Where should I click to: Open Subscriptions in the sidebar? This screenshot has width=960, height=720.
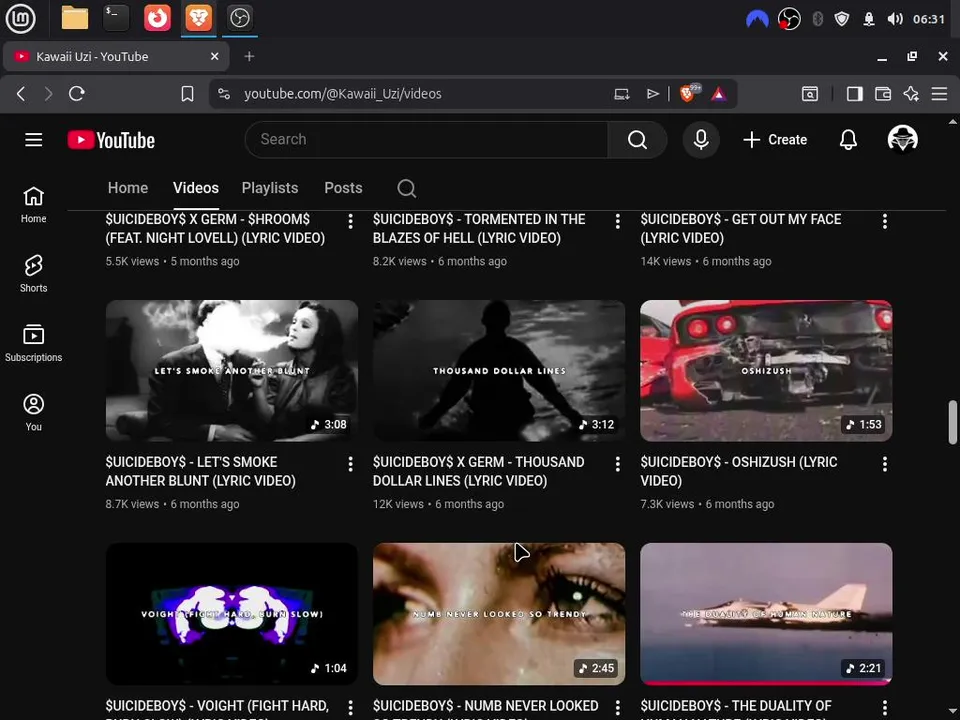pyautogui.click(x=34, y=343)
